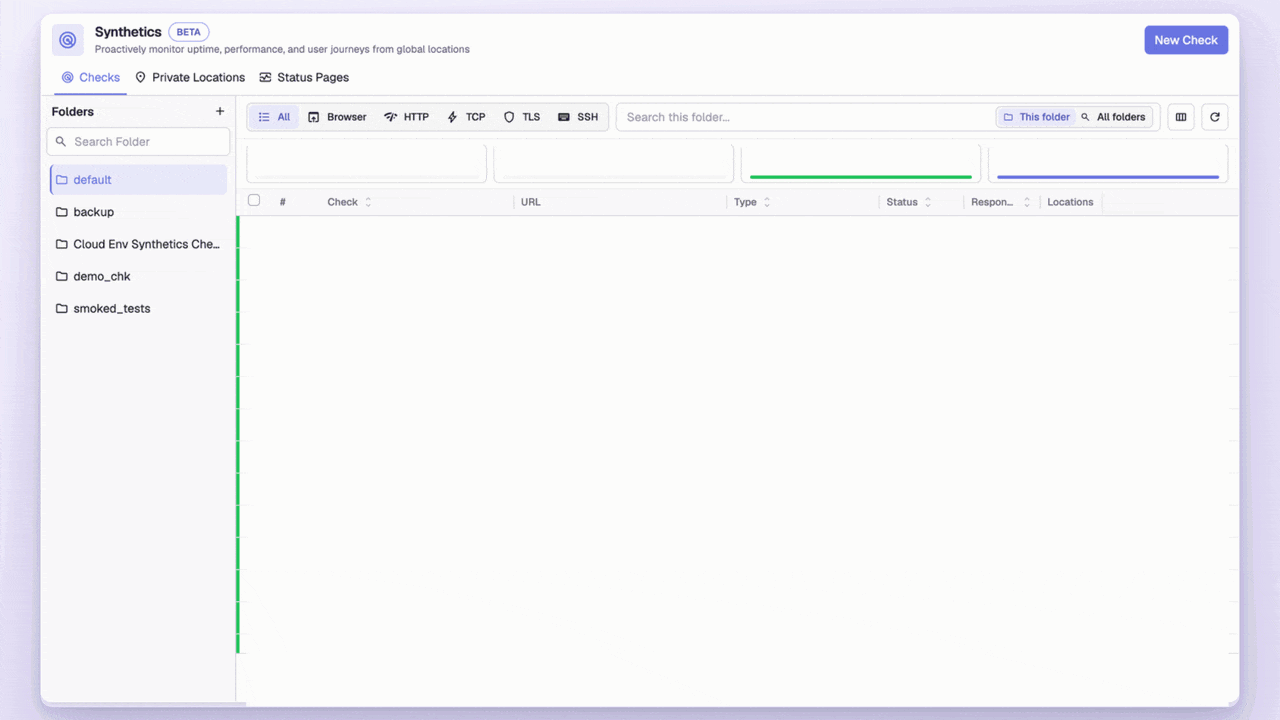The width and height of the screenshot is (1280, 720).
Task: Click the Folders heading
Action: tap(73, 112)
